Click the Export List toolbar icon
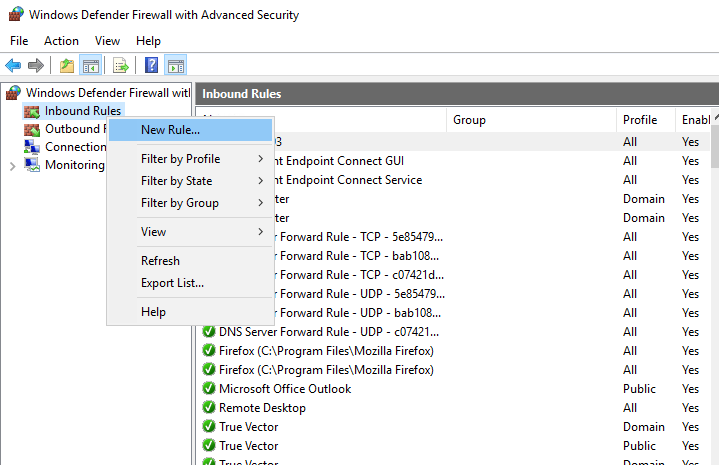This screenshot has height=465, width=719. point(121,66)
